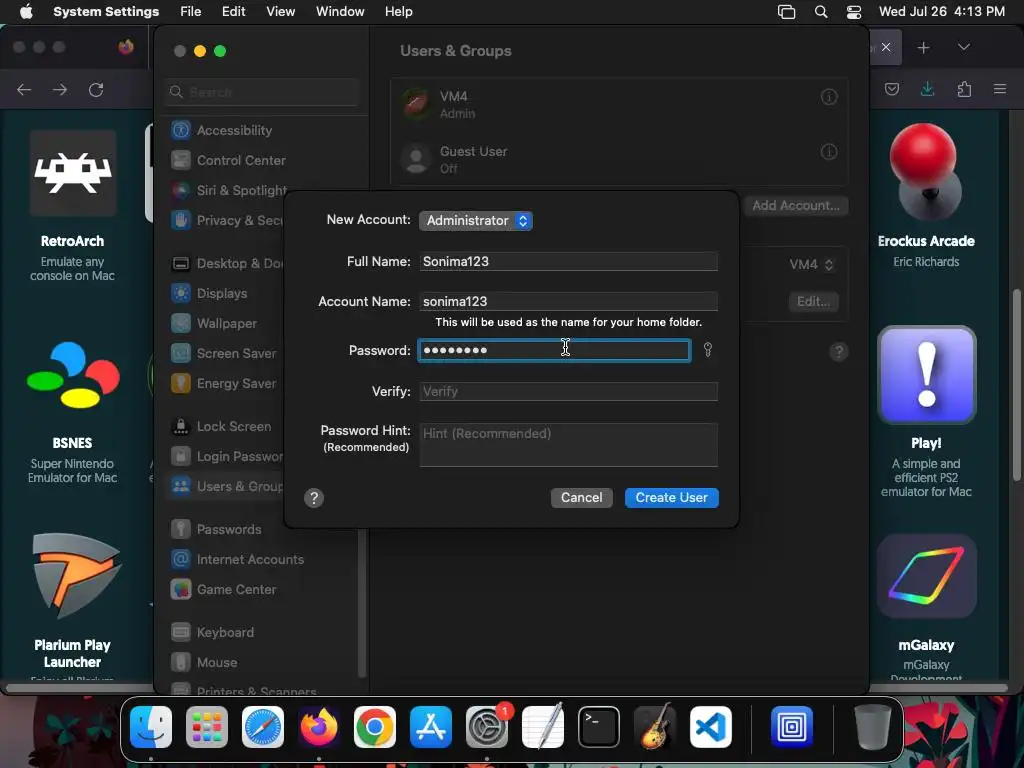Screen dimensions: 1024x768
Task: Launch Finder from the Dock
Action: click(151, 727)
